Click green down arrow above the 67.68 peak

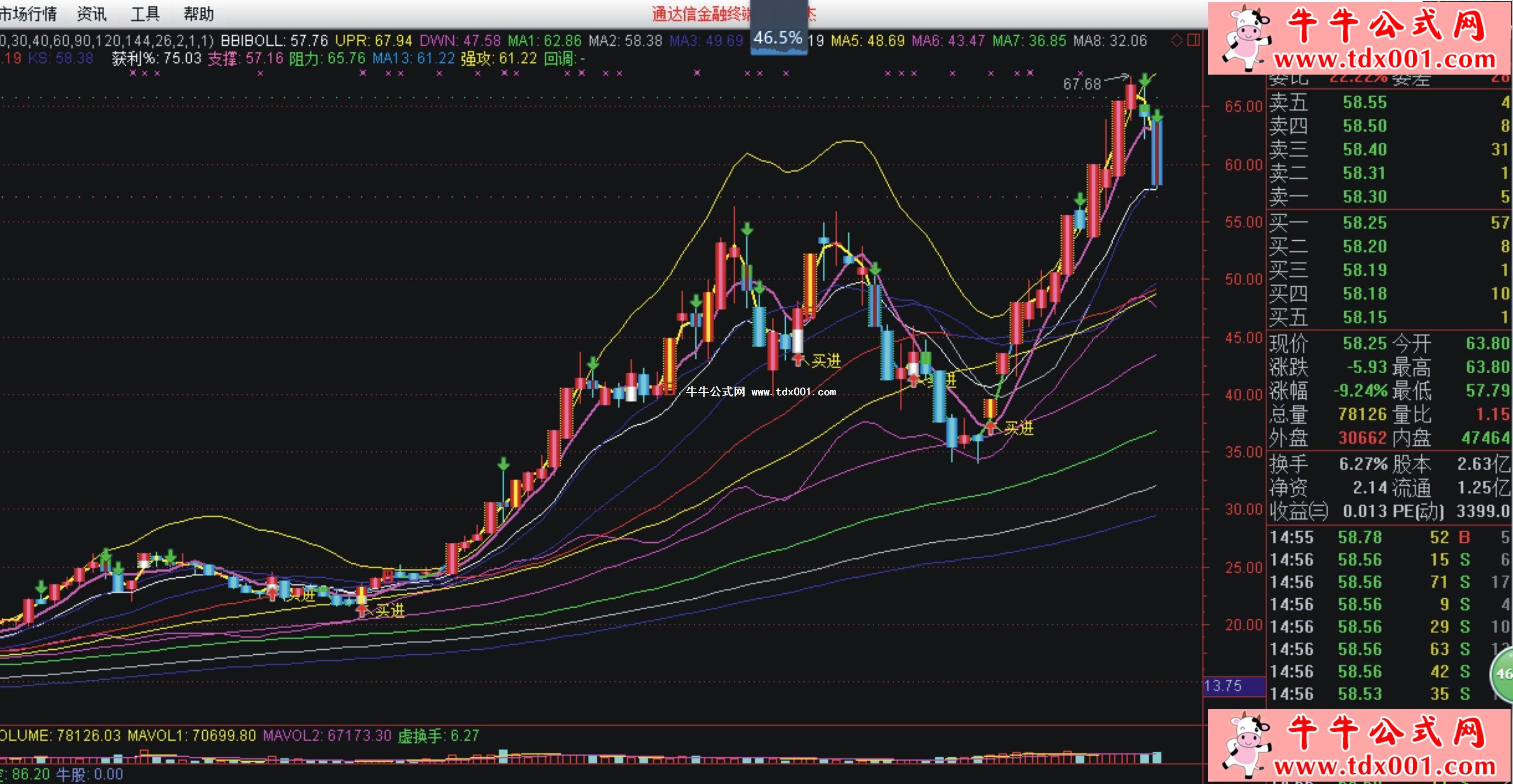tap(1145, 80)
